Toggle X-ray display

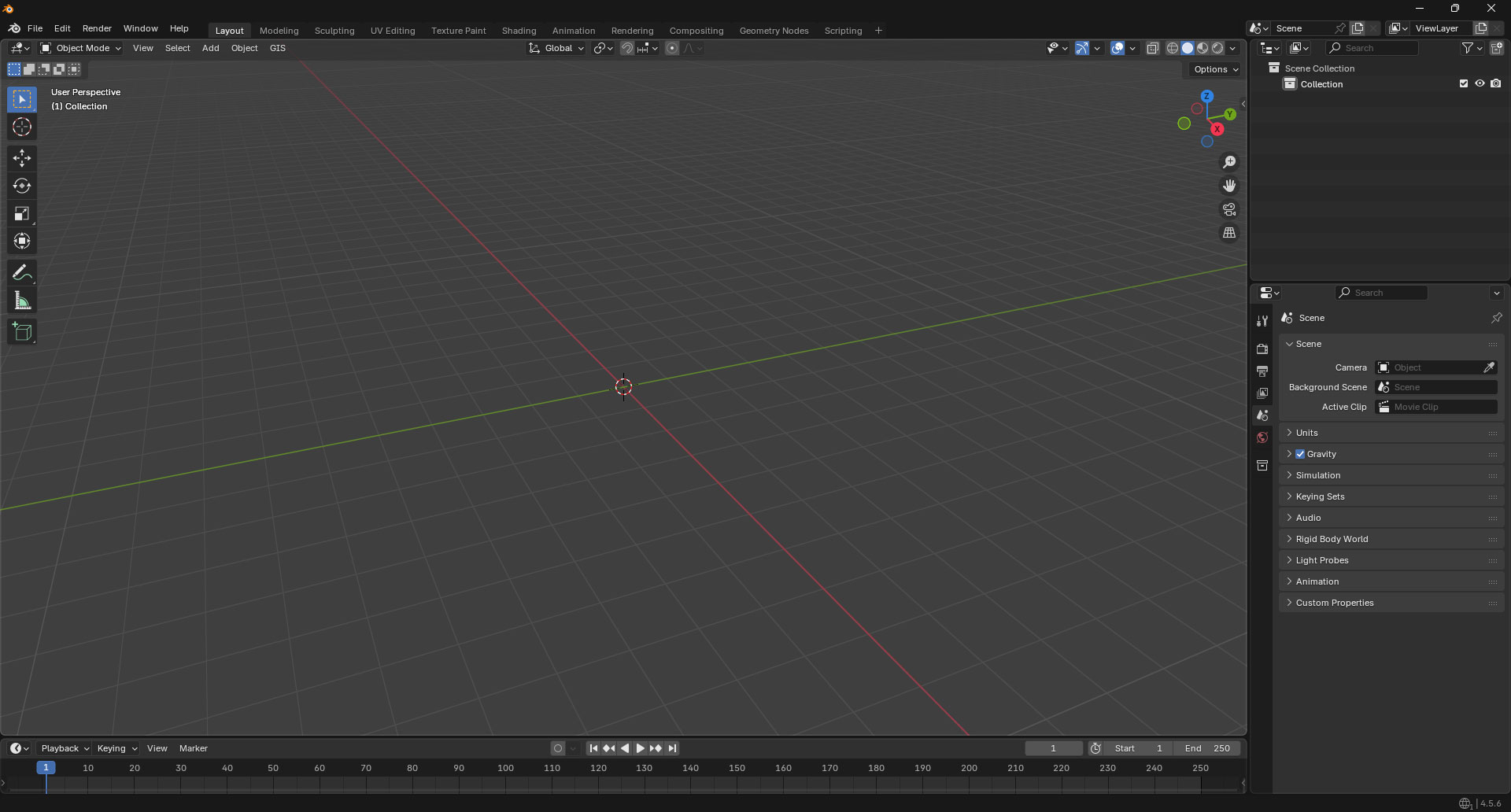coord(1152,48)
